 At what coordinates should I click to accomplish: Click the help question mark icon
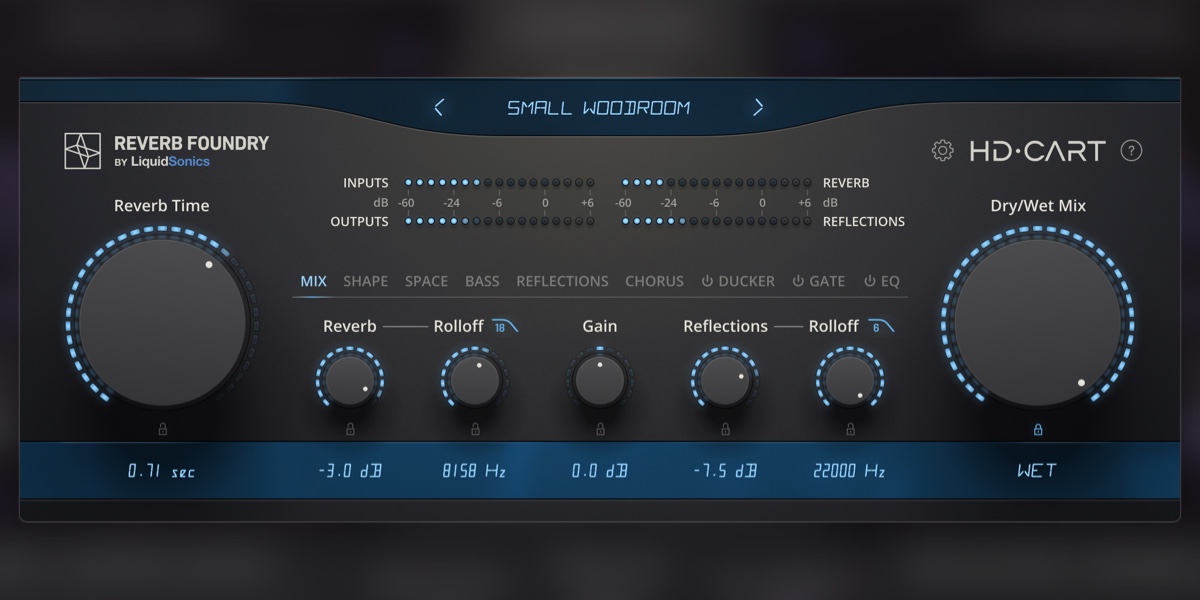pyautogui.click(x=1131, y=151)
